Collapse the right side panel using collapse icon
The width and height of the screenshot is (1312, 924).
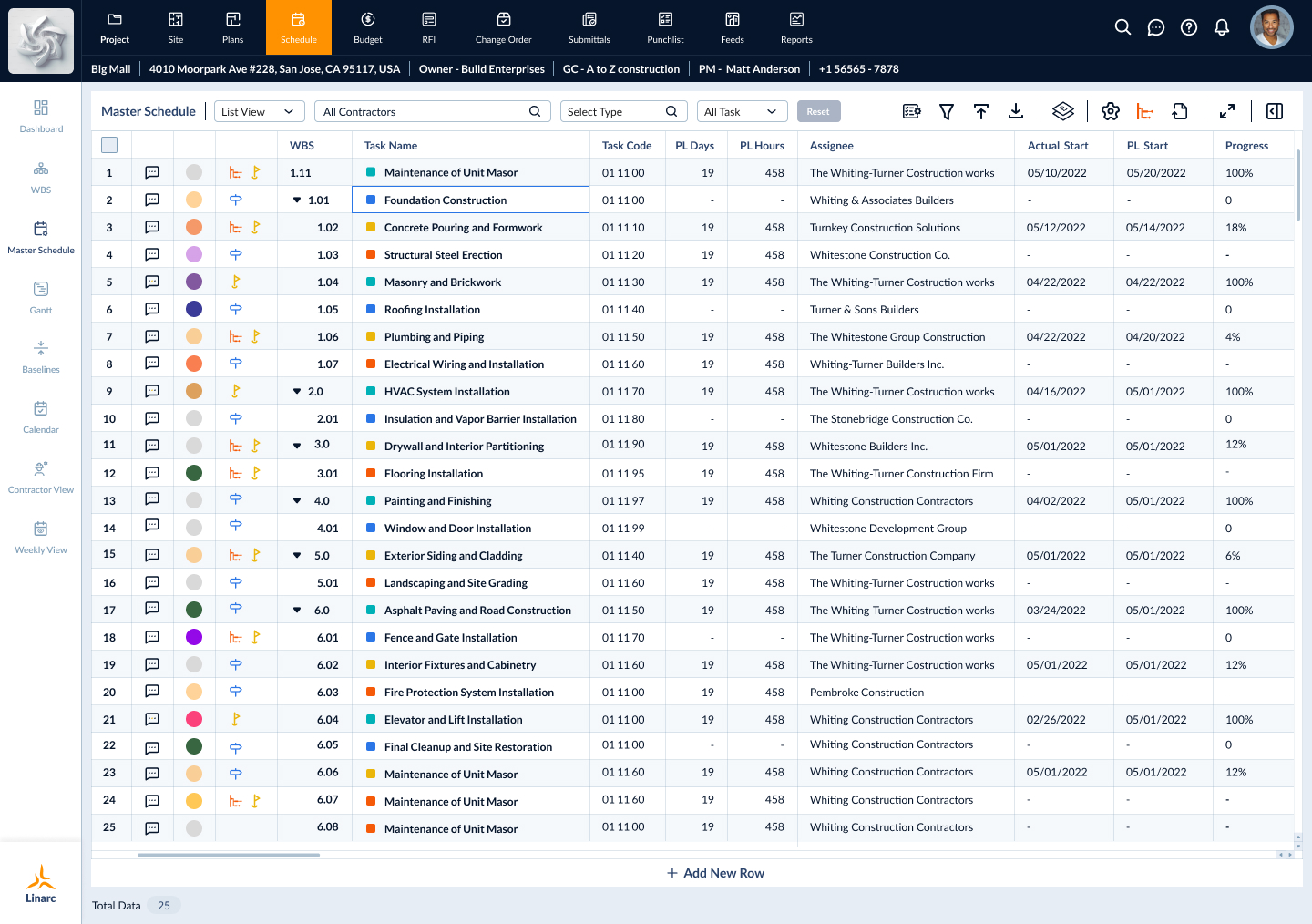pyautogui.click(x=1275, y=110)
